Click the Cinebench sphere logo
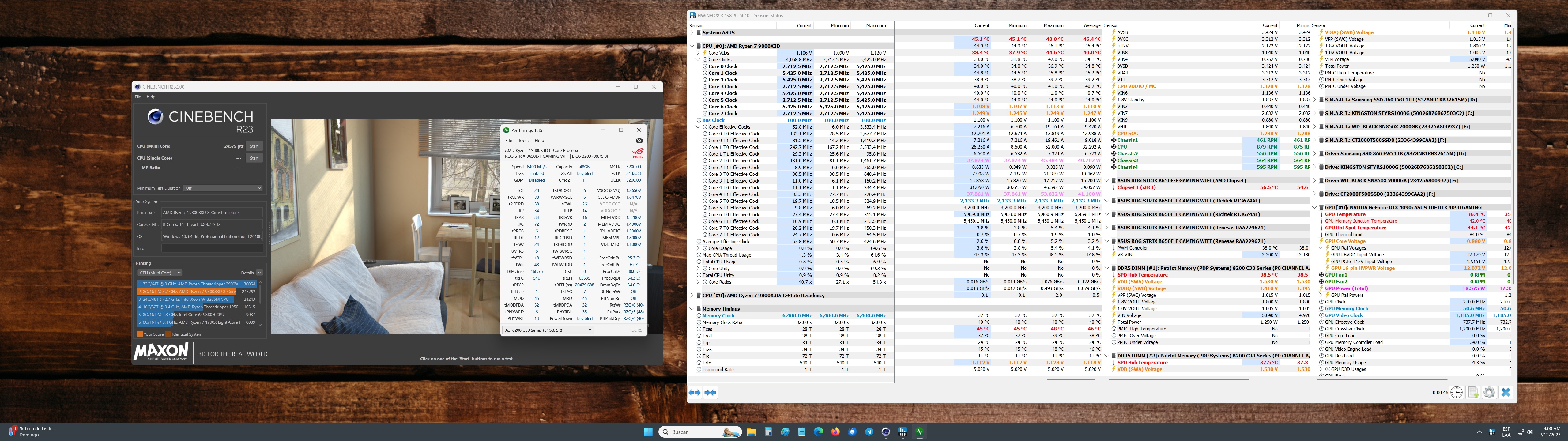This screenshot has width=1568, height=441. coord(155,116)
